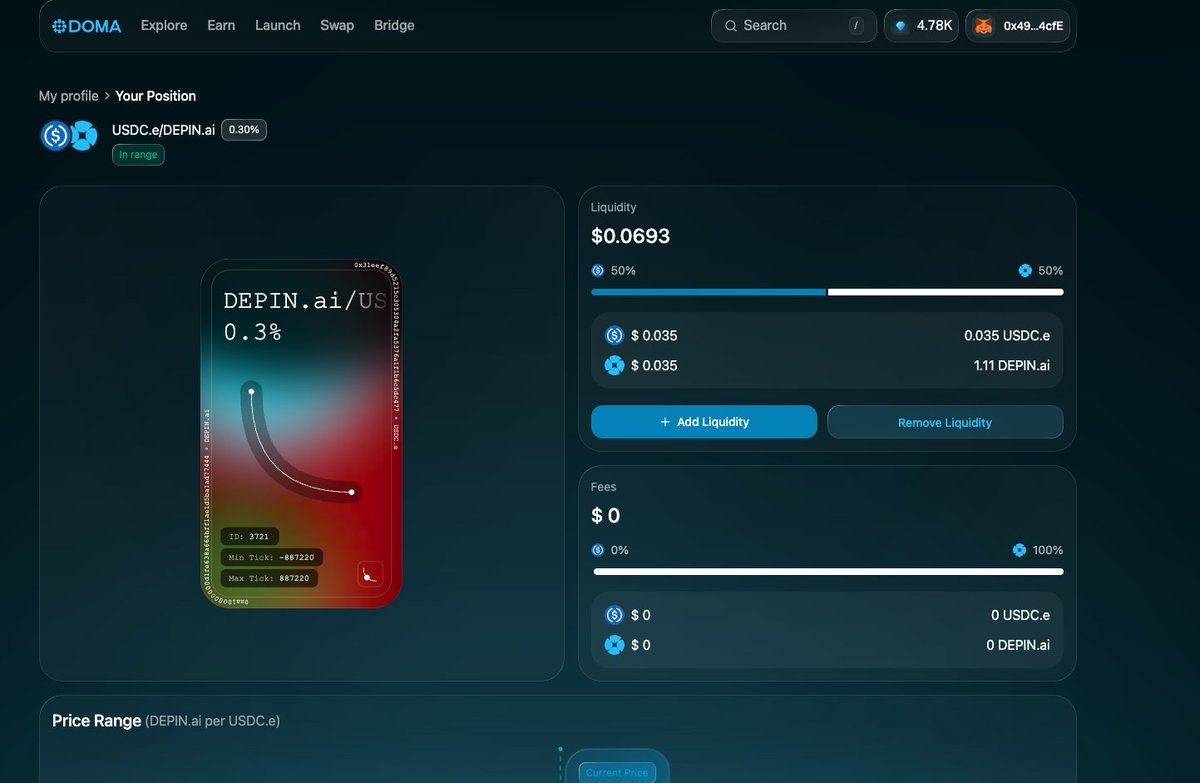
Task: Click the search magnifier icon
Action: click(x=731, y=26)
